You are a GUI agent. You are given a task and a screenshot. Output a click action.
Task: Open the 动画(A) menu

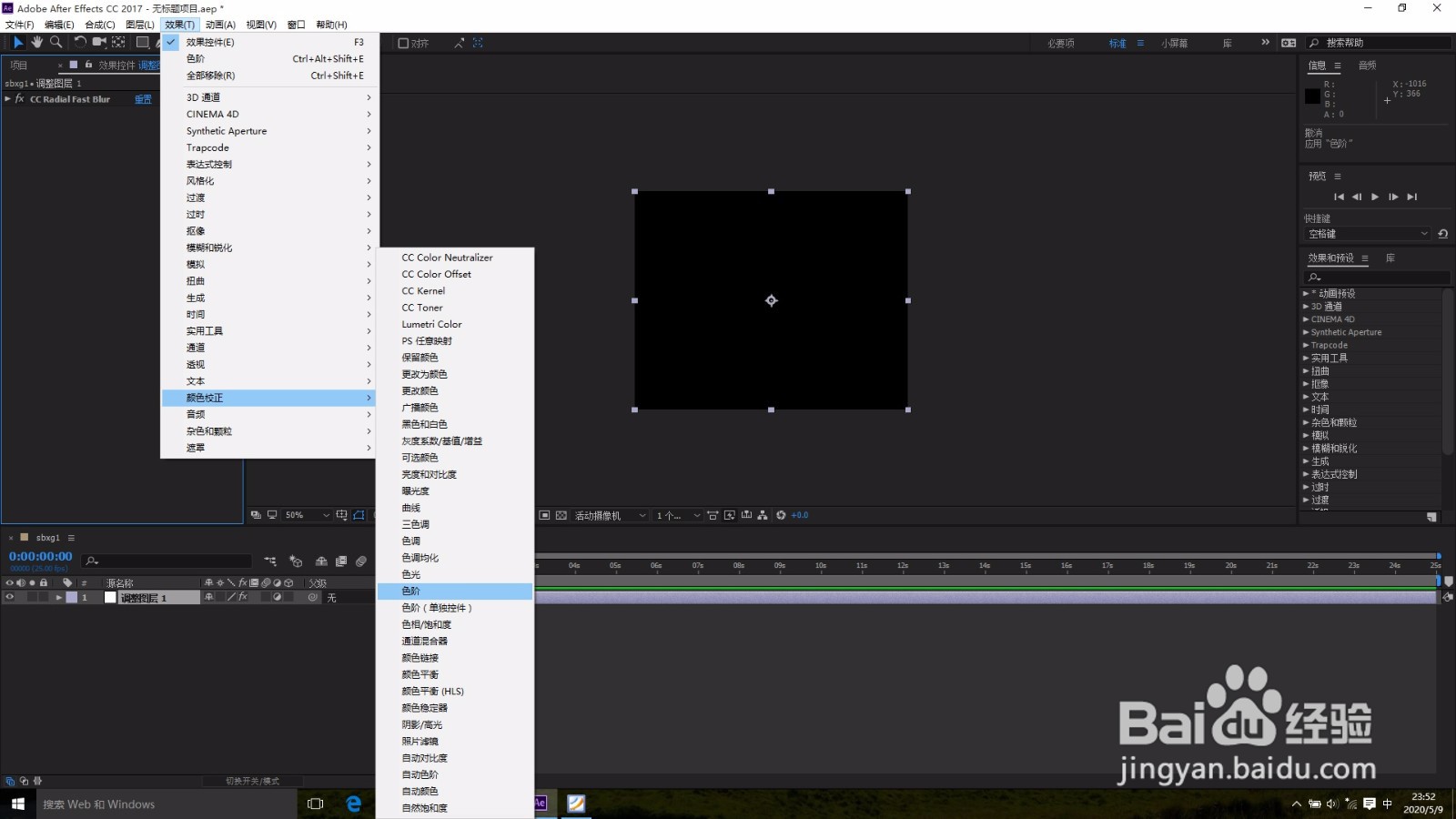coord(220,25)
